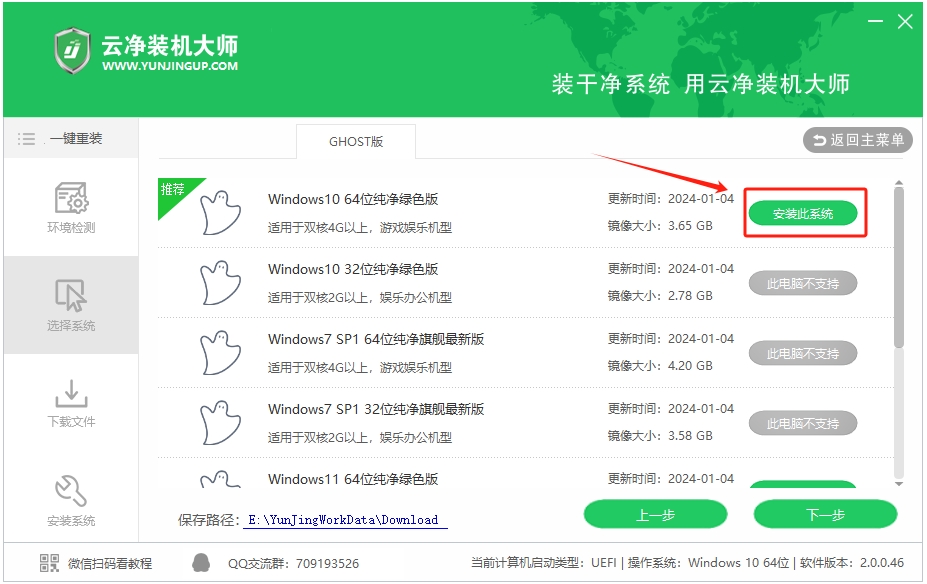Click the 一键重装 list menu icon

click(x=26, y=139)
